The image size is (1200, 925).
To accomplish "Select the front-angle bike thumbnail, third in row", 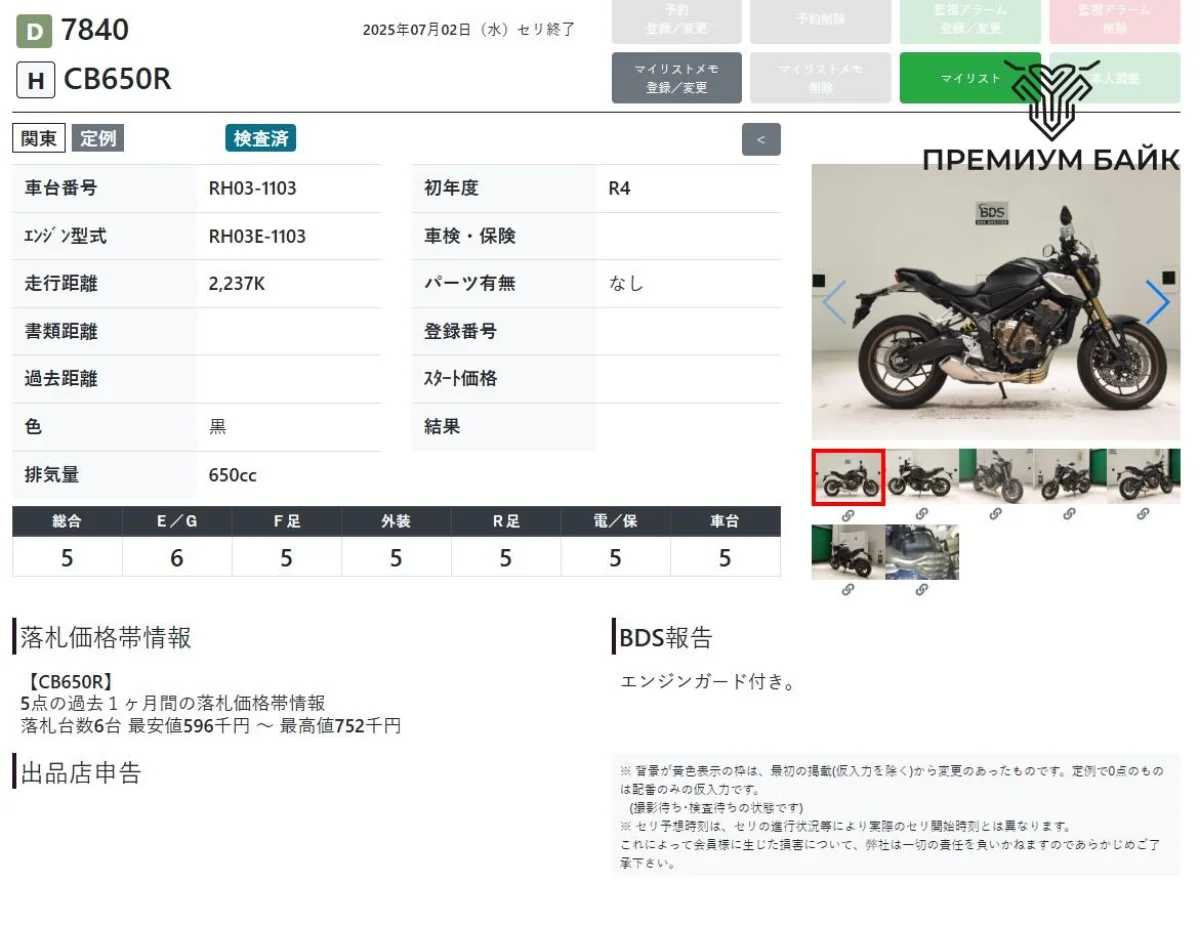I will (995, 477).
